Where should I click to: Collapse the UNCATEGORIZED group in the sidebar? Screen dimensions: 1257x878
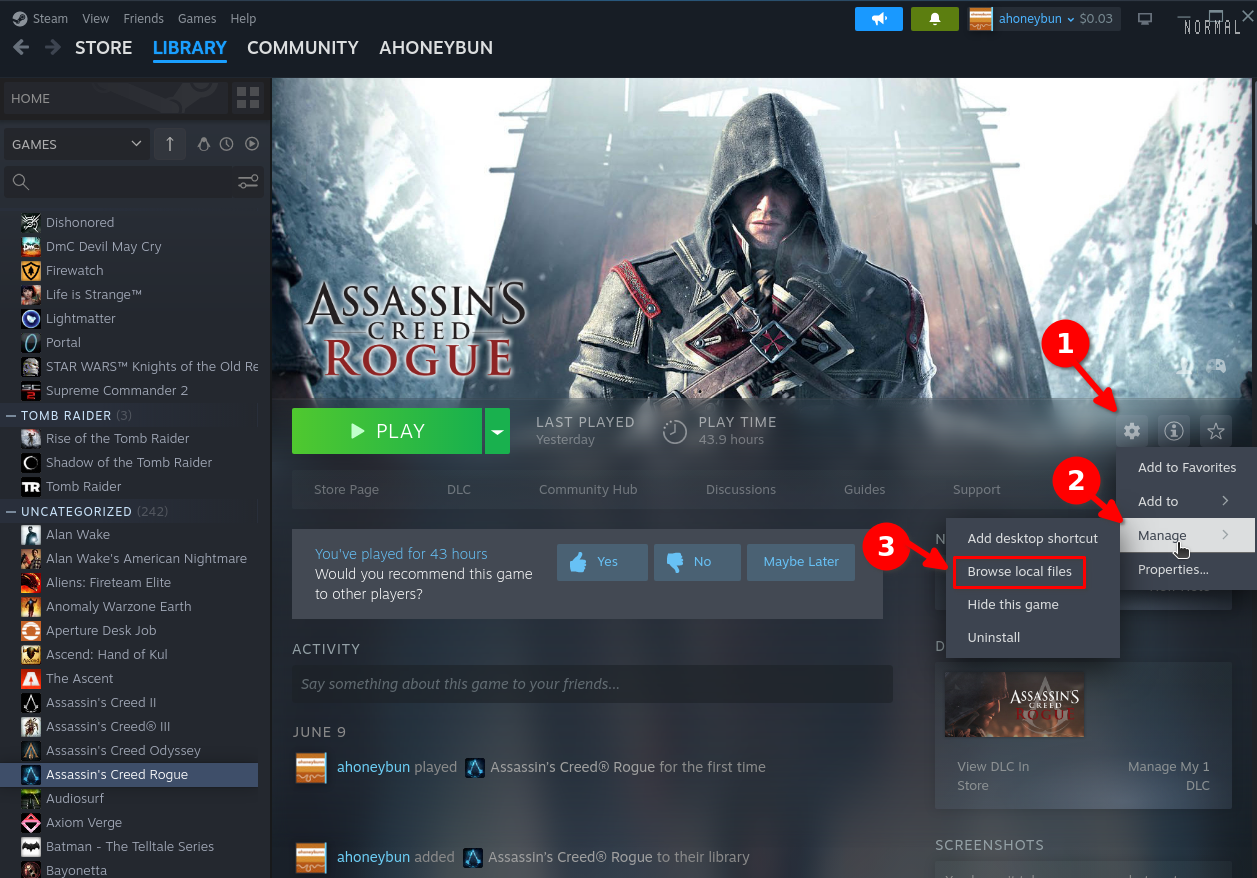click(9, 511)
